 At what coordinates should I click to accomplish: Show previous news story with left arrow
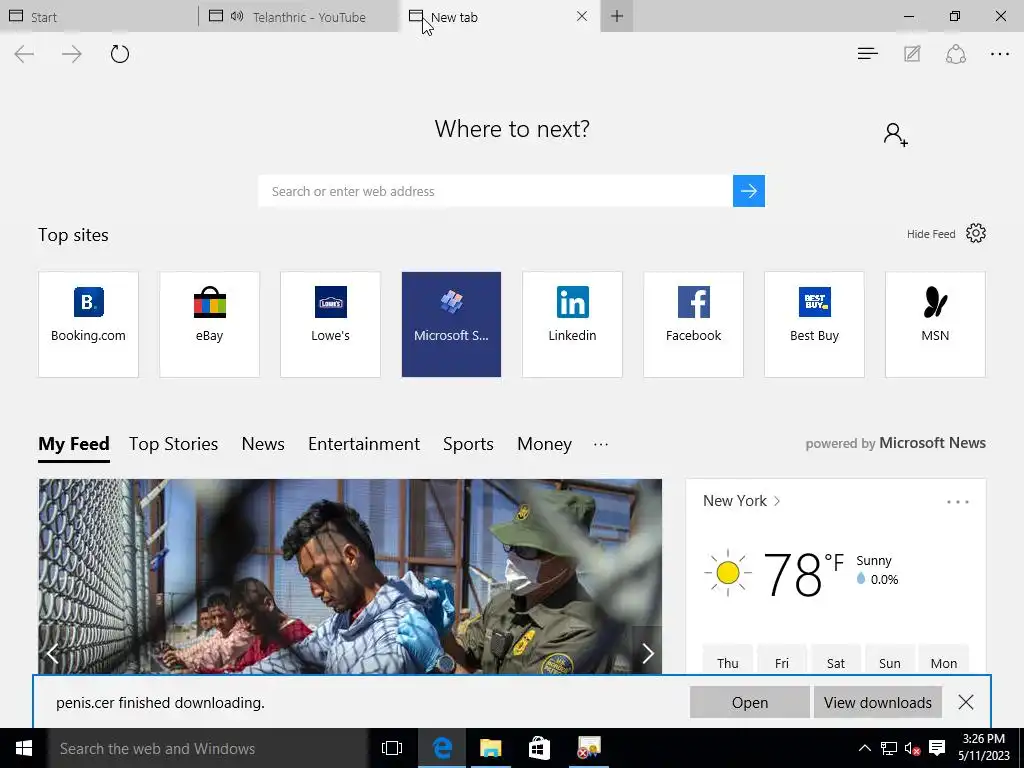pyautogui.click(x=53, y=652)
